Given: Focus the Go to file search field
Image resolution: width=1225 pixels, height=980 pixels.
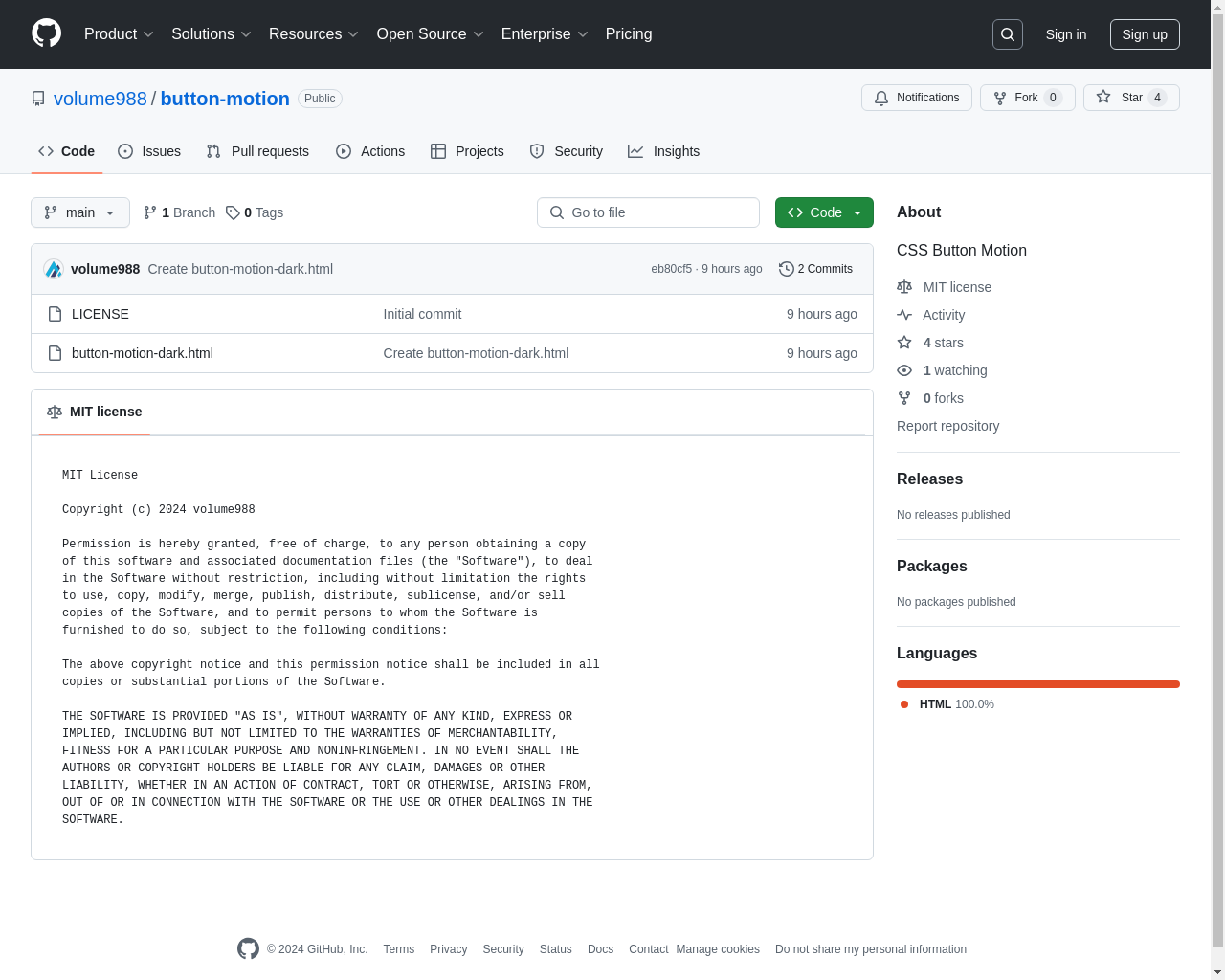Looking at the screenshot, I should pyautogui.click(x=648, y=212).
